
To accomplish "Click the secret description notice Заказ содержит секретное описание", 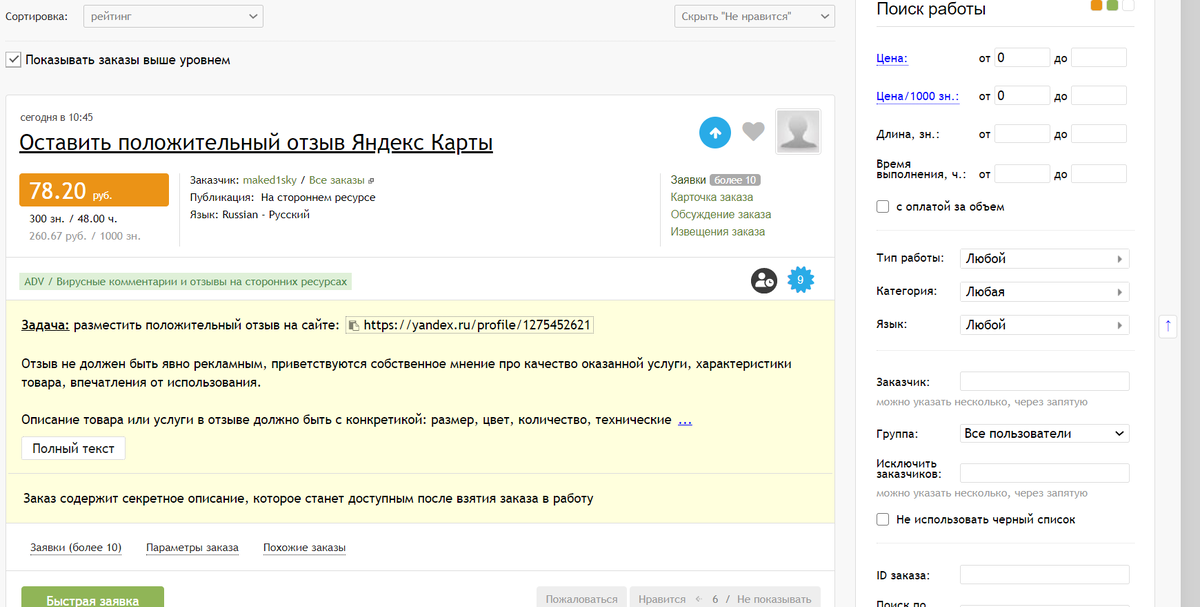I will coord(307,498).
